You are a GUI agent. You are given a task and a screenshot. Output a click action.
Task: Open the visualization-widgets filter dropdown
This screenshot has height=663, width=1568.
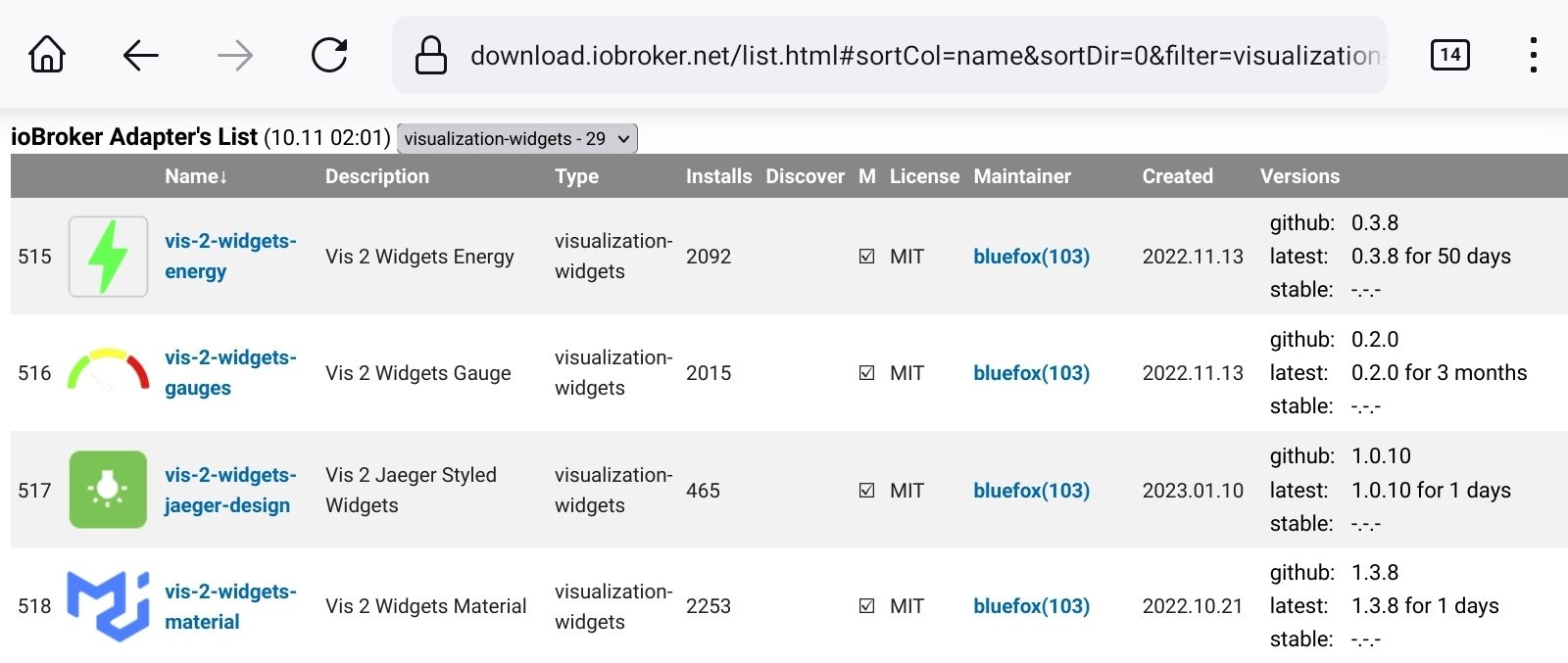coord(517,139)
